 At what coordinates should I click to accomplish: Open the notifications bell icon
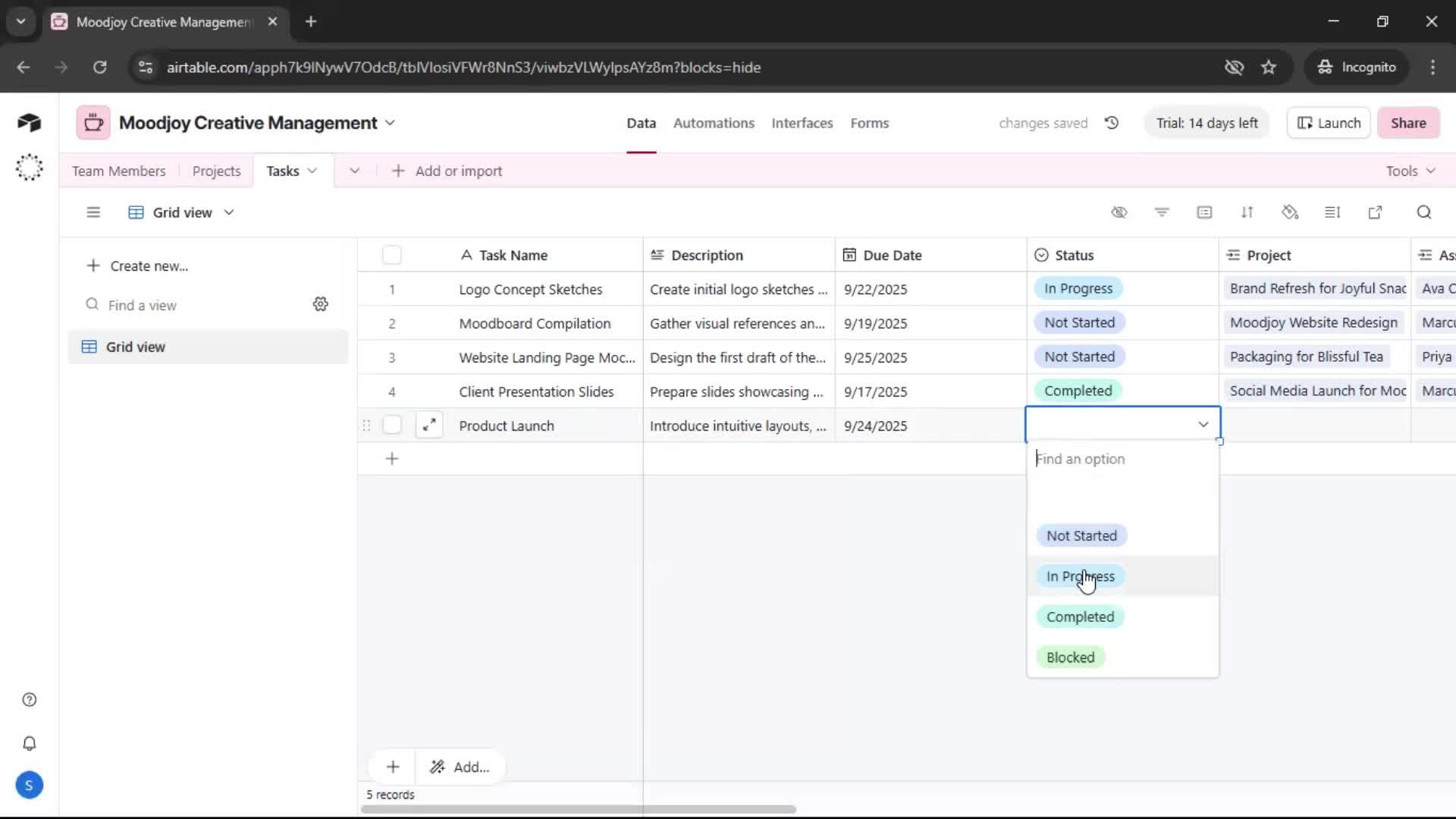tap(30, 743)
